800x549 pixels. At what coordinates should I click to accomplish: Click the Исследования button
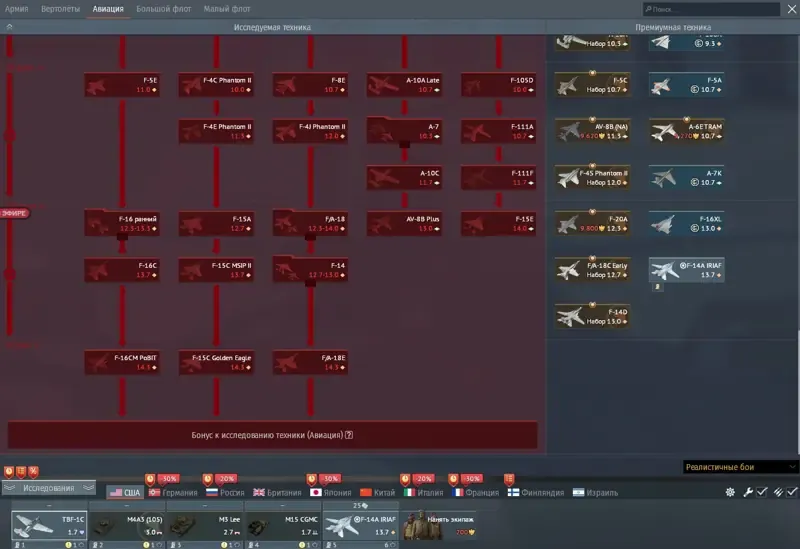[x=49, y=488]
